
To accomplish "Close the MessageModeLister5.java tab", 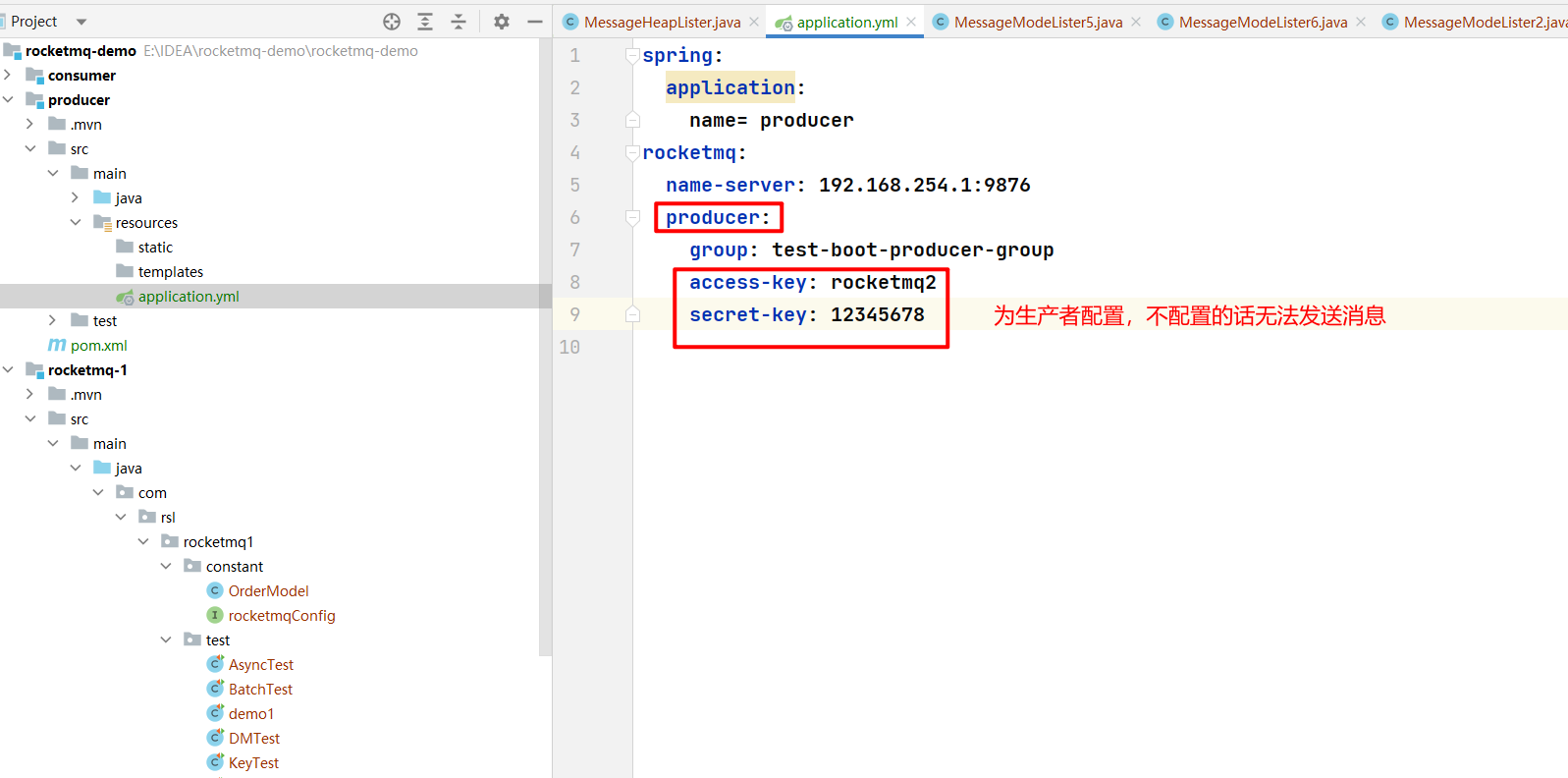I will click(x=1136, y=22).
